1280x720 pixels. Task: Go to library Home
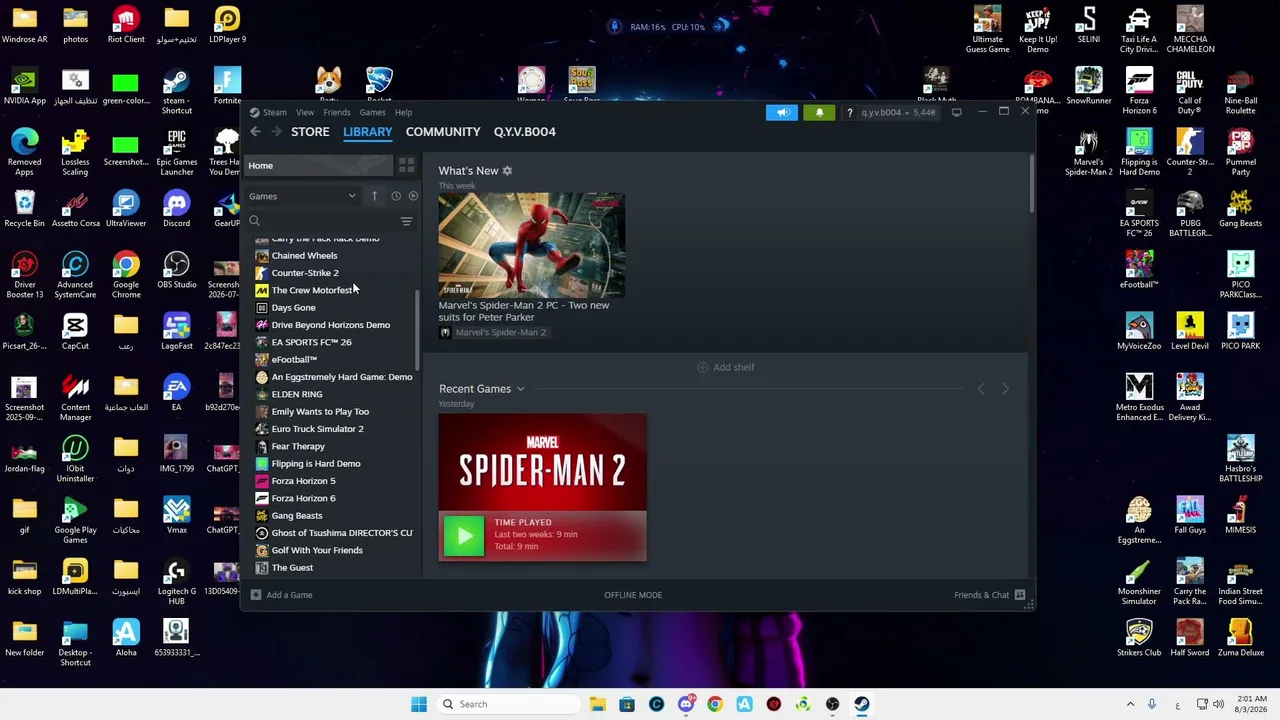(318, 165)
